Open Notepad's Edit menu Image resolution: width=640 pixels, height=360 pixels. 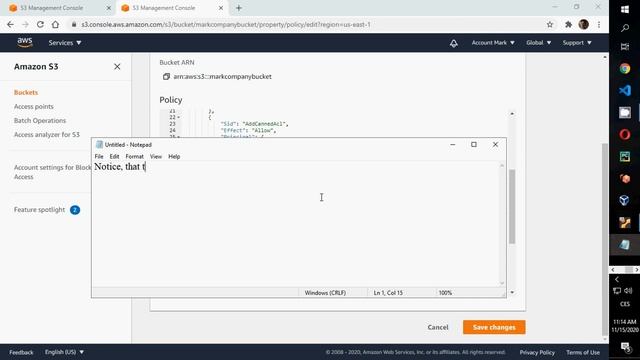click(114, 156)
